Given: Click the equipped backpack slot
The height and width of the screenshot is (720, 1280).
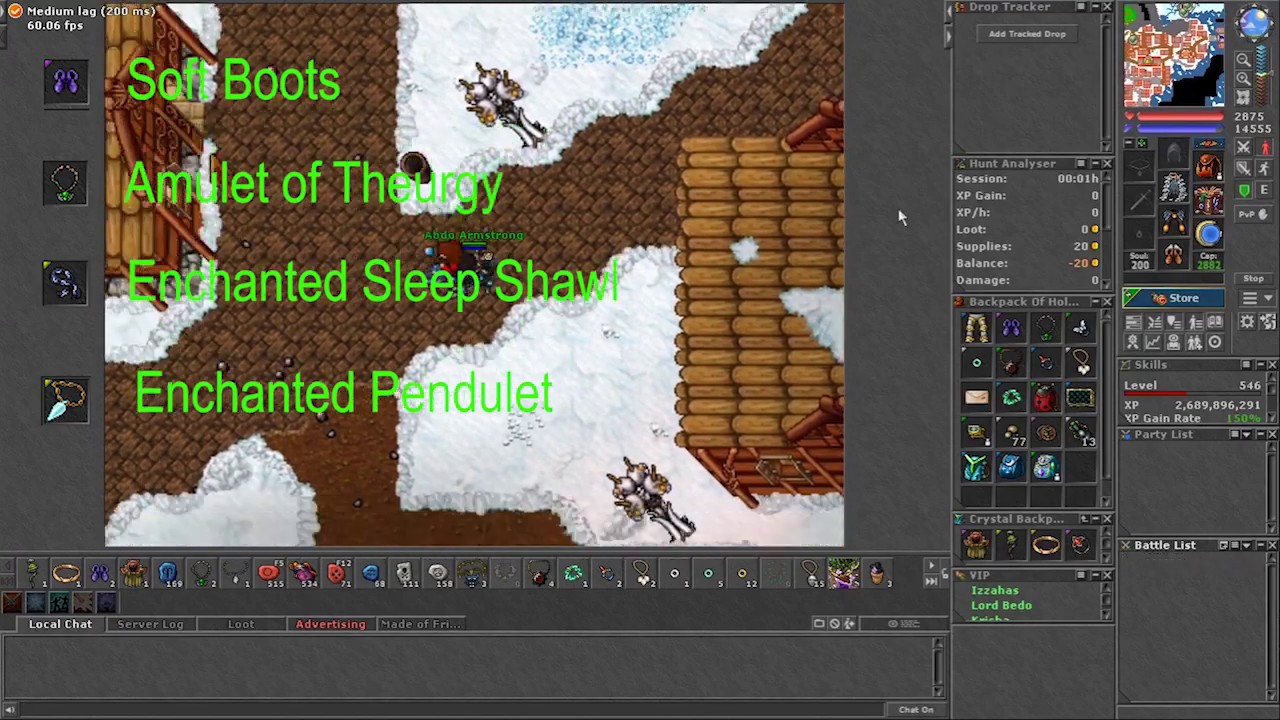Looking at the screenshot, I should pos(1209,166).
